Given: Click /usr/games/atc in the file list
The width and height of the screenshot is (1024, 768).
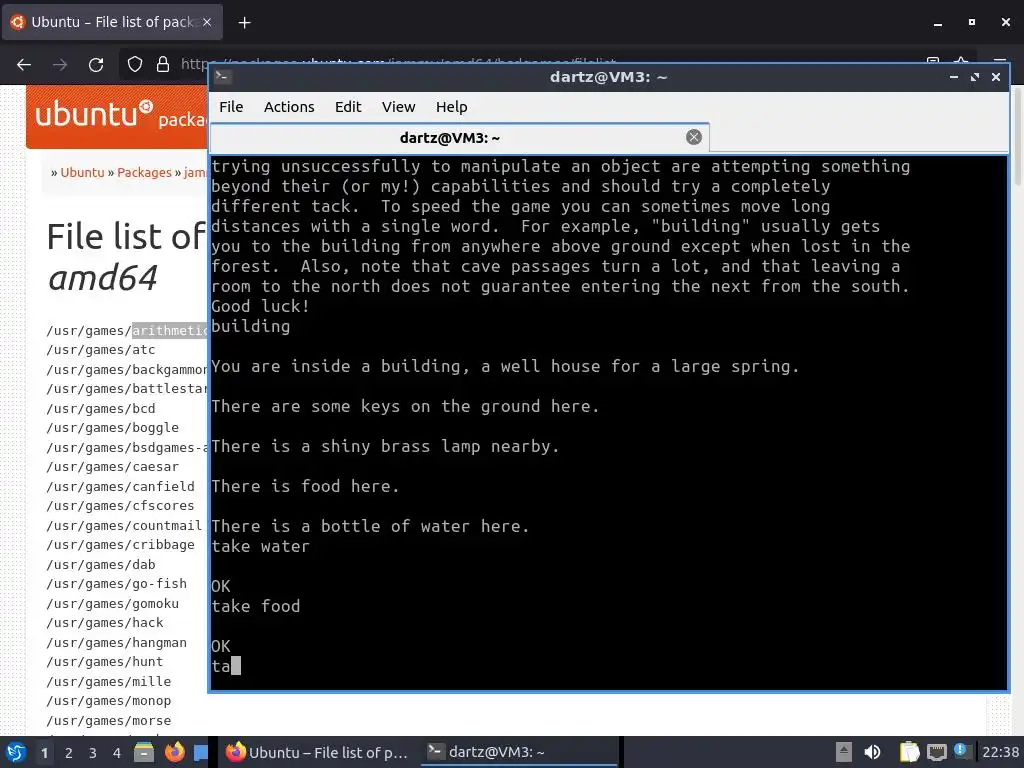Looking at the screenshot, I should (x=101, y=350).
